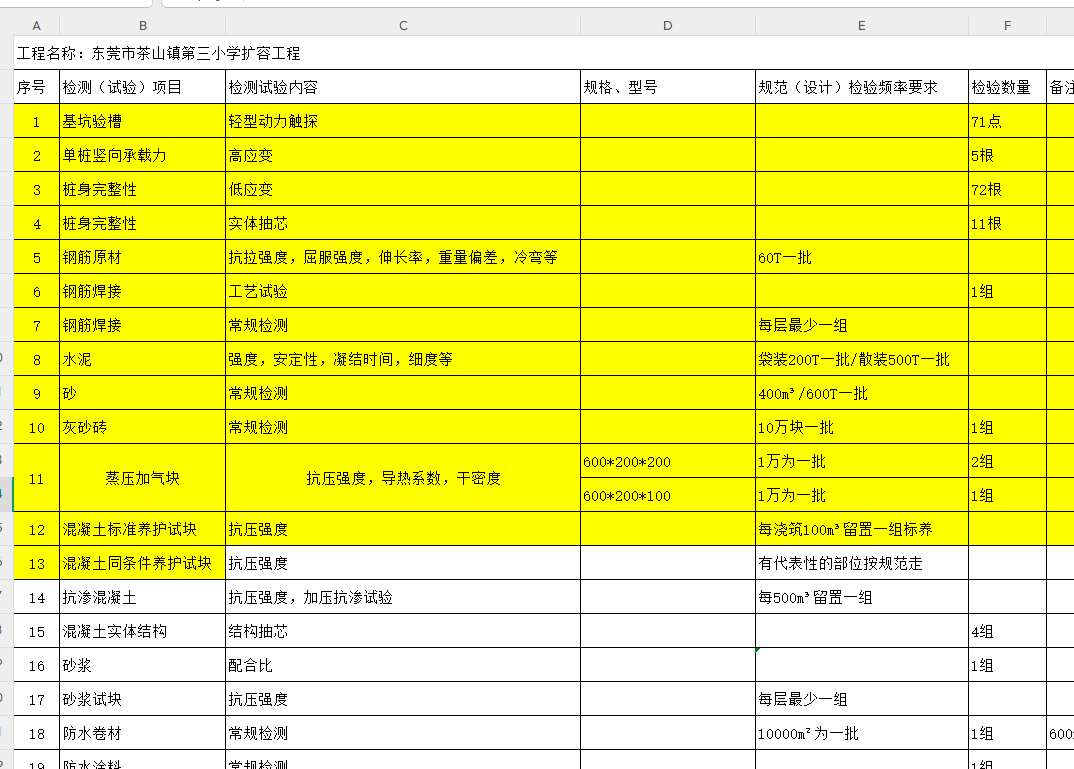
Task: Click the 600*200*200 specification cell
Action: pos(667,461)
